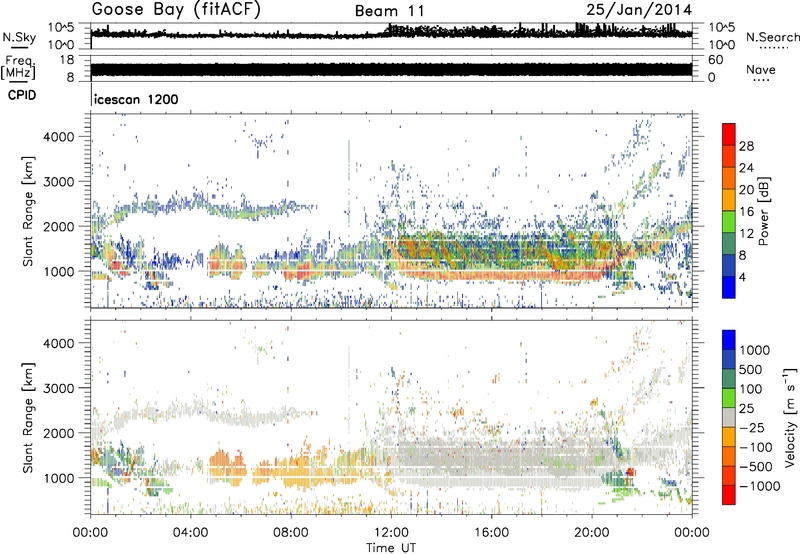Click the "Power [dB]" colorbar title
Viewport: 800px width, 554px height.
[x=763, y=211]
